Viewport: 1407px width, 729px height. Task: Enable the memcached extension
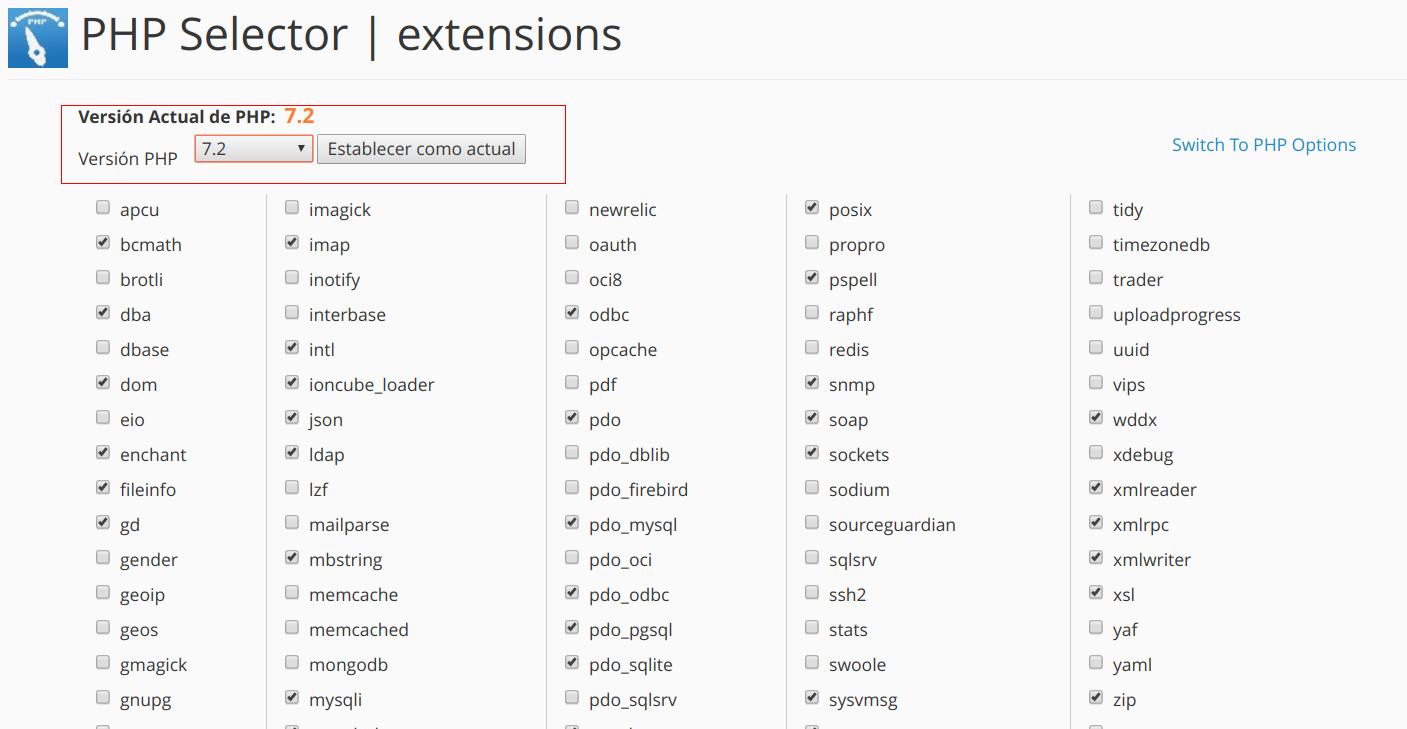click(x=291, y=627)
